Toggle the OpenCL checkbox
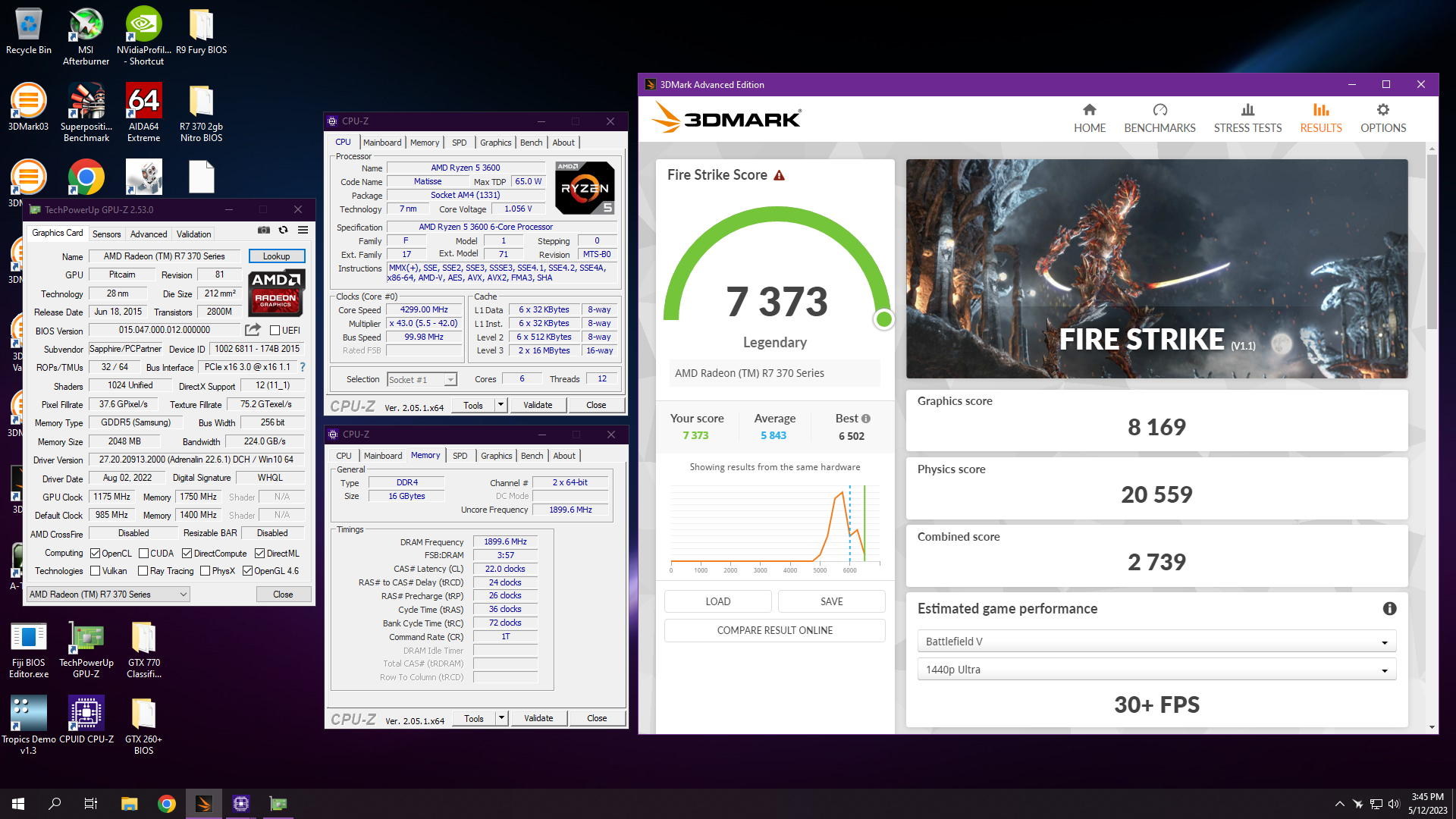This screenshot has width=1456, height=819. [x=95, y=554]
